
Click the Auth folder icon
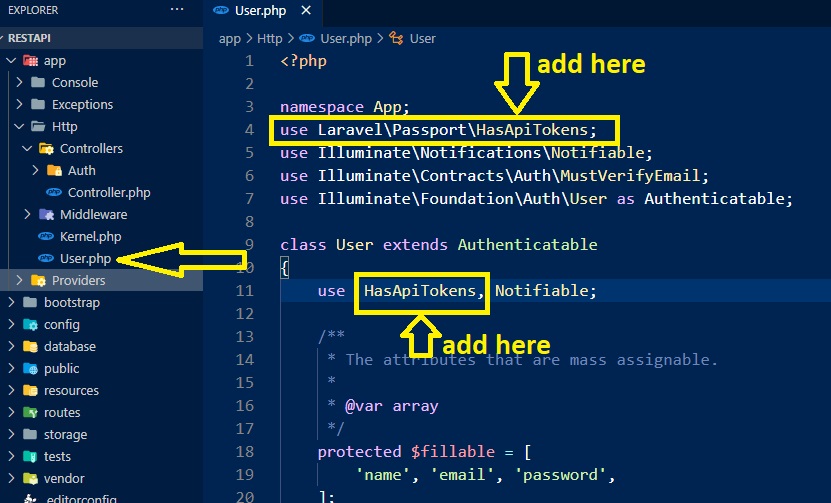pos(53,171)
